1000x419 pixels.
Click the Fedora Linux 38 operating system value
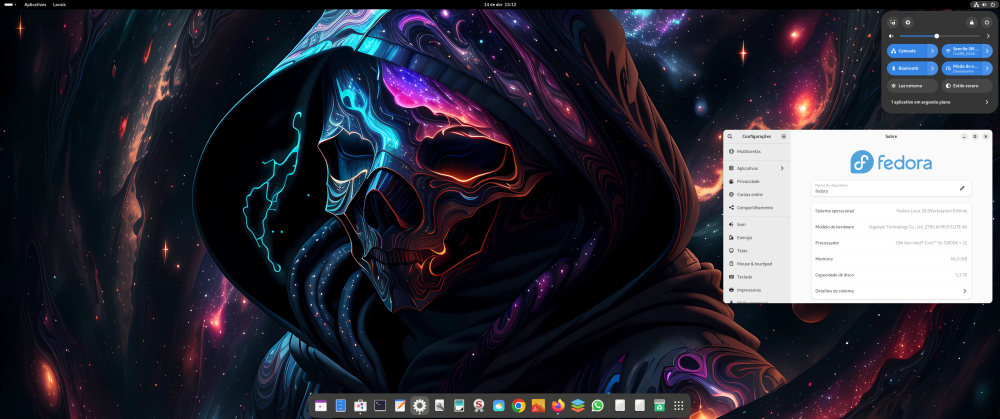[x=931, y=211]
